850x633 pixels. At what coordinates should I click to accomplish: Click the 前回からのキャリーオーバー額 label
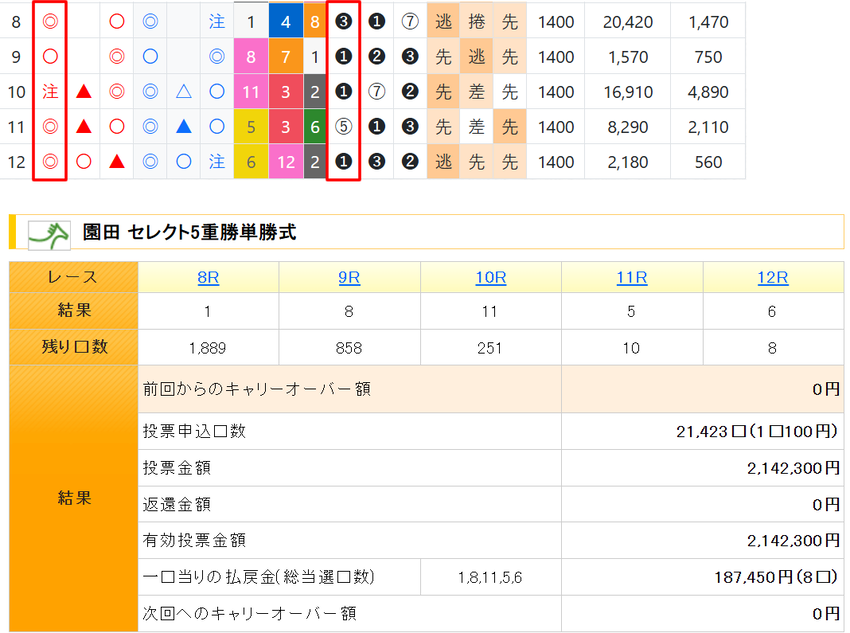257,389
